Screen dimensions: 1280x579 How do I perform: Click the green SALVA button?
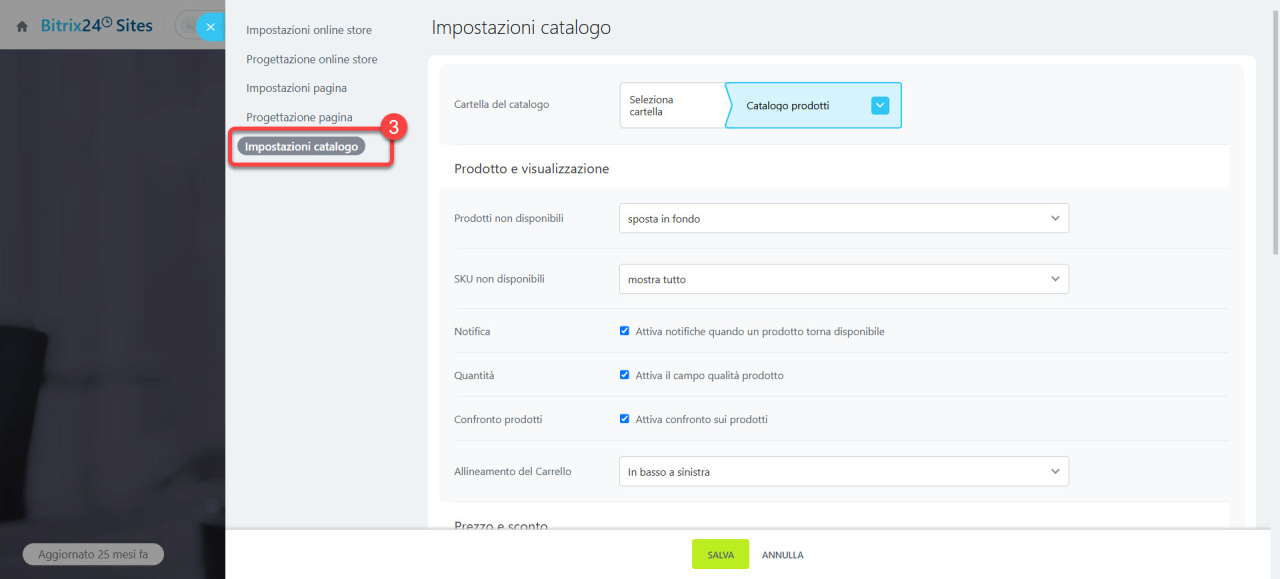click(x=720, y=554)
